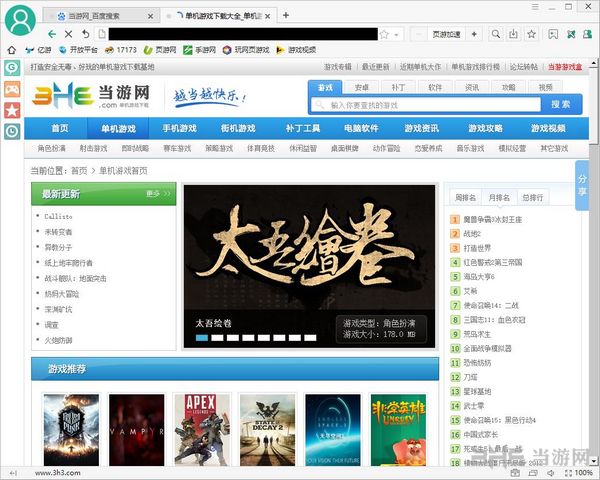Open the 开放平台 bookmark
Image resolution: width=600 pixels, height=480 pixels.
78,50
